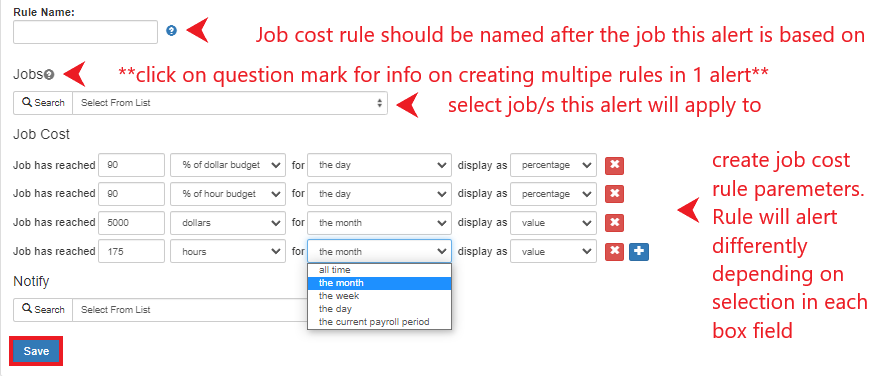Focus the Rule Name text field
Viewport: 888px width, 376px height.
coord(86,32)
